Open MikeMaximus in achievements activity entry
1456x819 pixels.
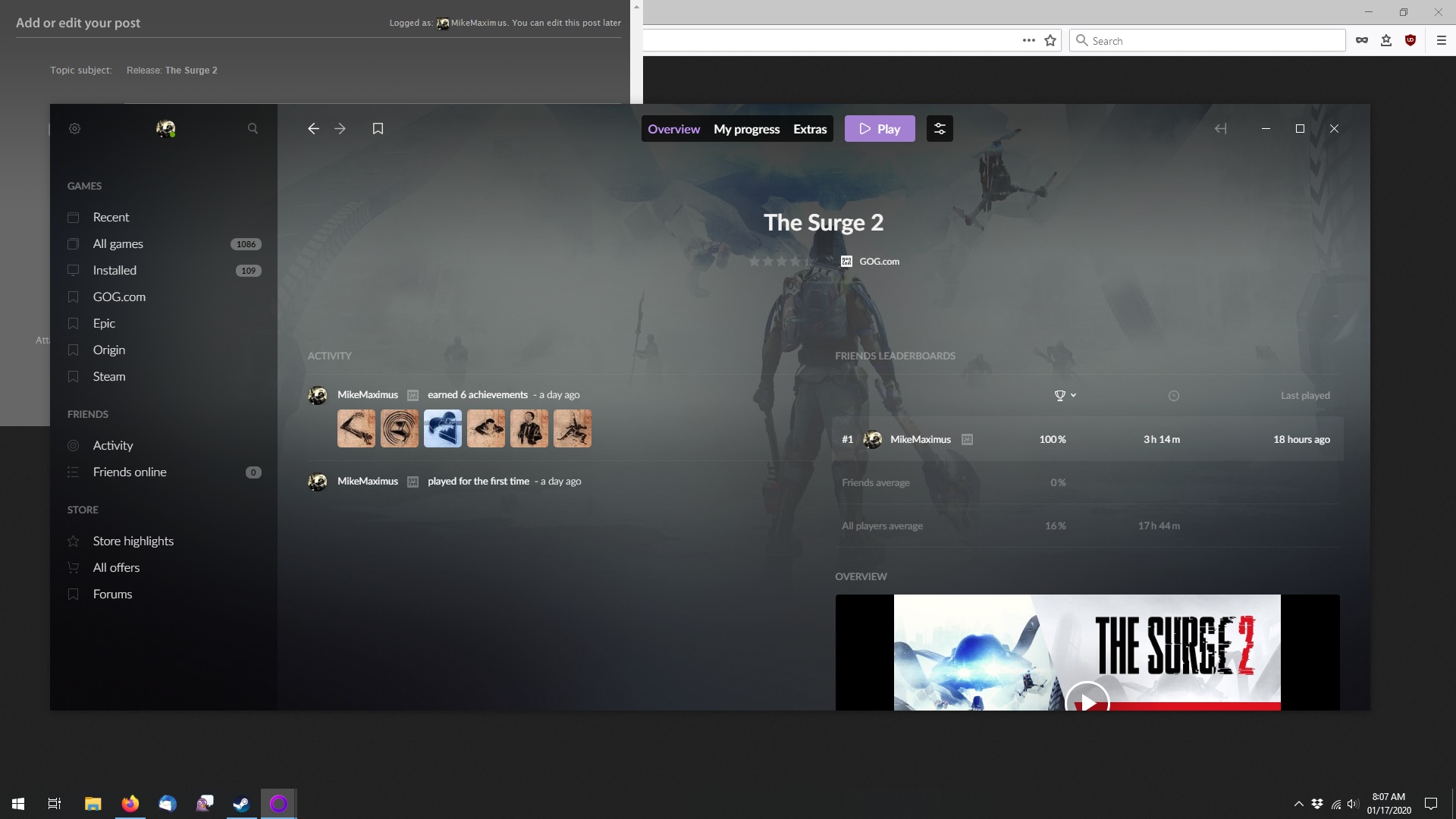[368, 395]
